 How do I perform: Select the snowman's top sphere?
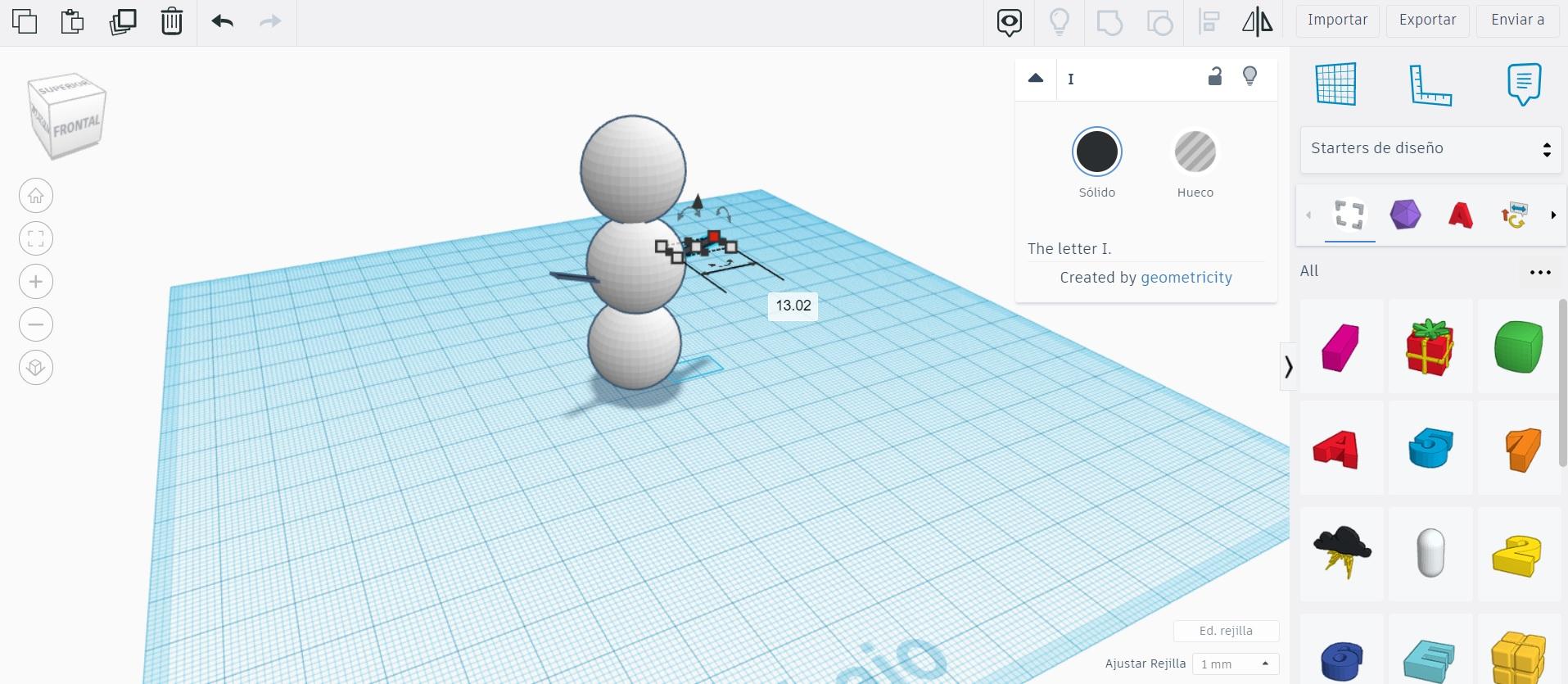(x=633, y=169)
